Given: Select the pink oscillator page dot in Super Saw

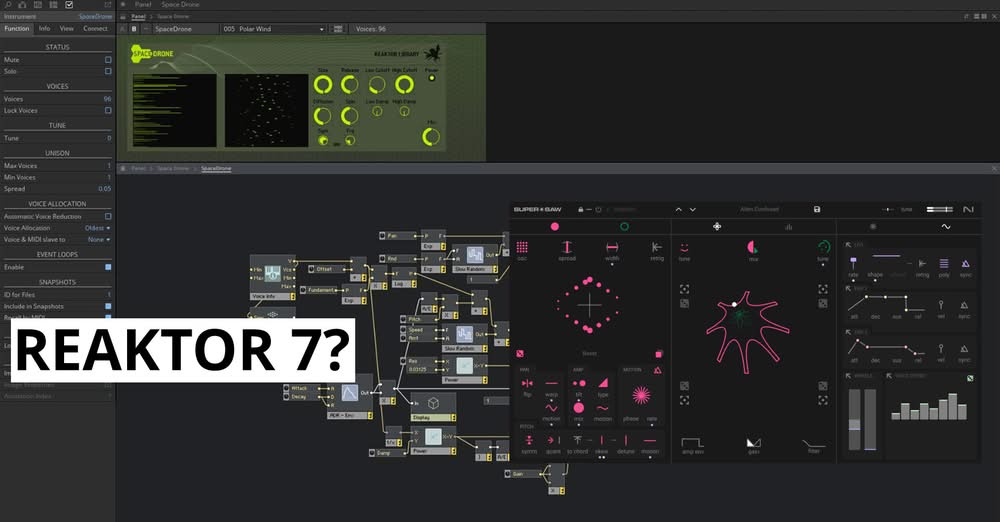Looking at the screenshot, I should click(x=555, y=227).
